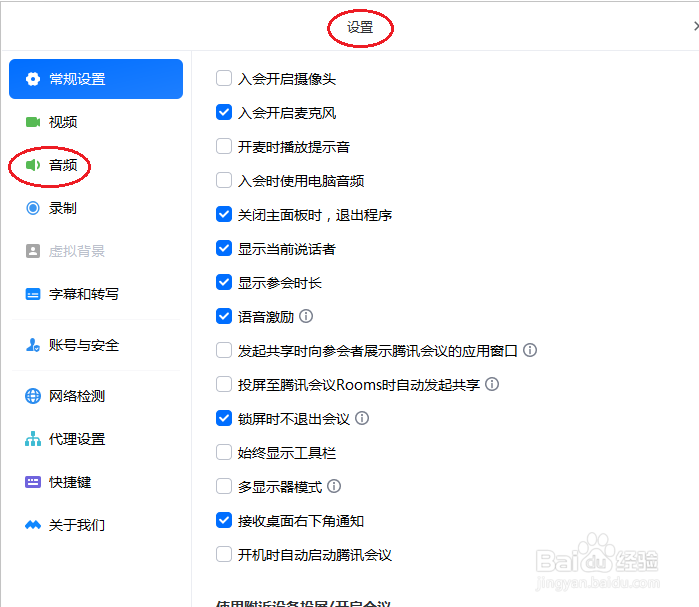Open the 录制 settings tab
The image size is (699, 607).
pos(96,208)
